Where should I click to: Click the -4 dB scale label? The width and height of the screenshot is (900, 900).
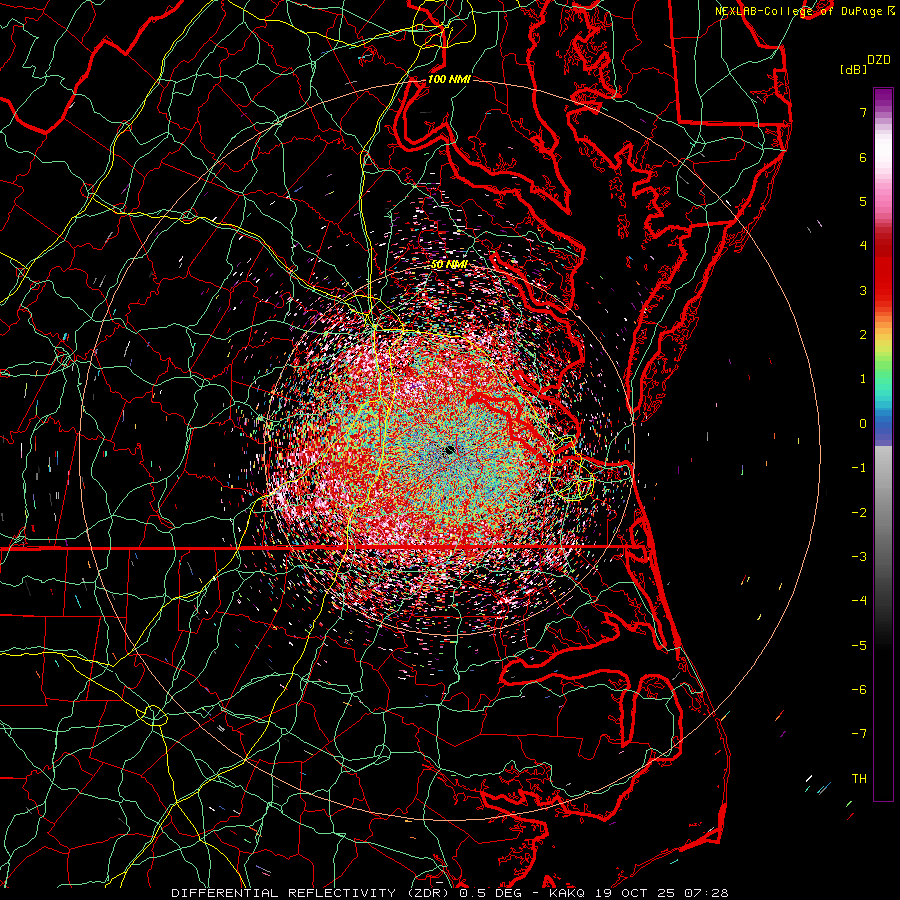859,601
